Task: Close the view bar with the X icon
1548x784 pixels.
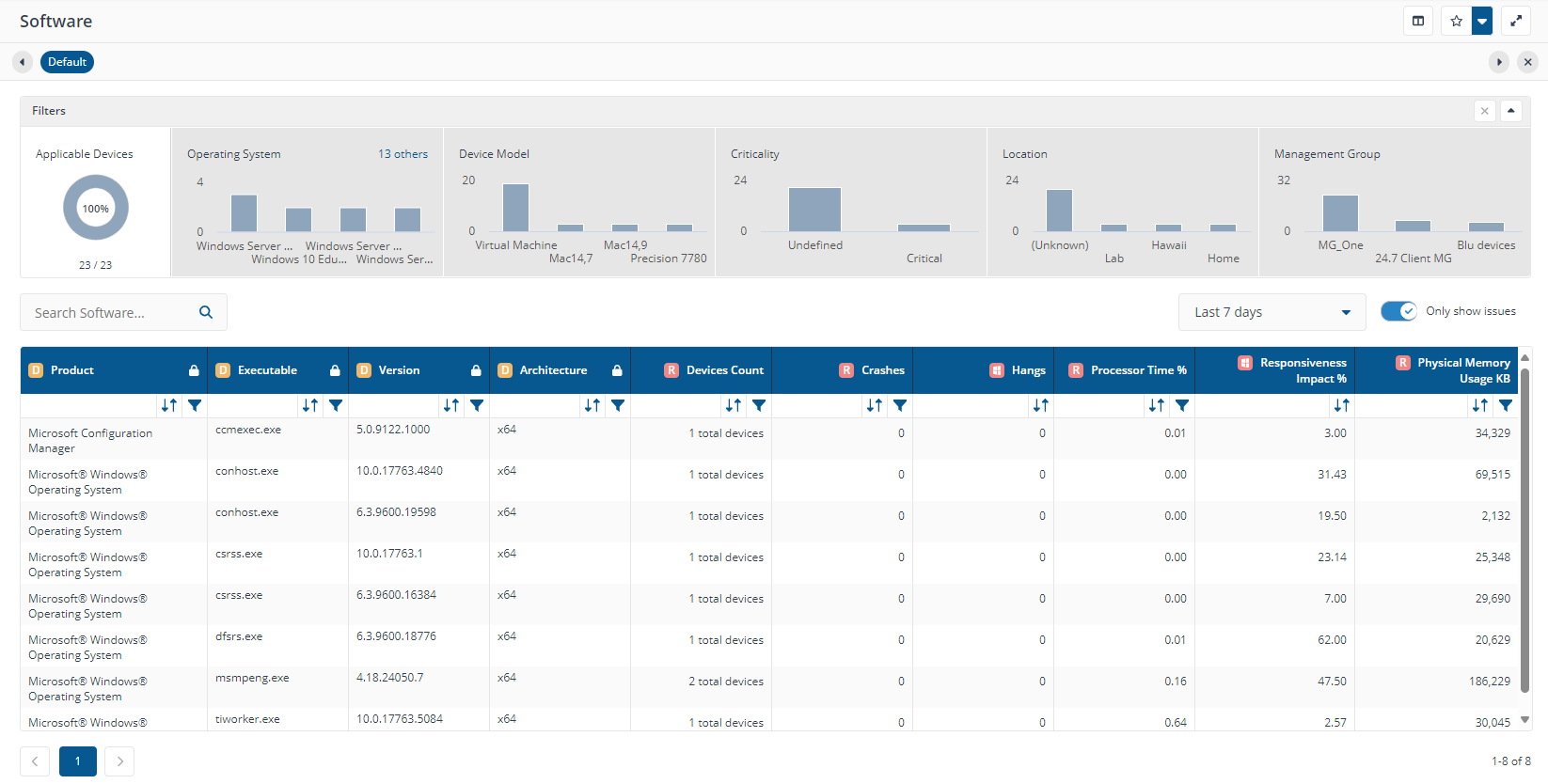Action: (1528, 62)
